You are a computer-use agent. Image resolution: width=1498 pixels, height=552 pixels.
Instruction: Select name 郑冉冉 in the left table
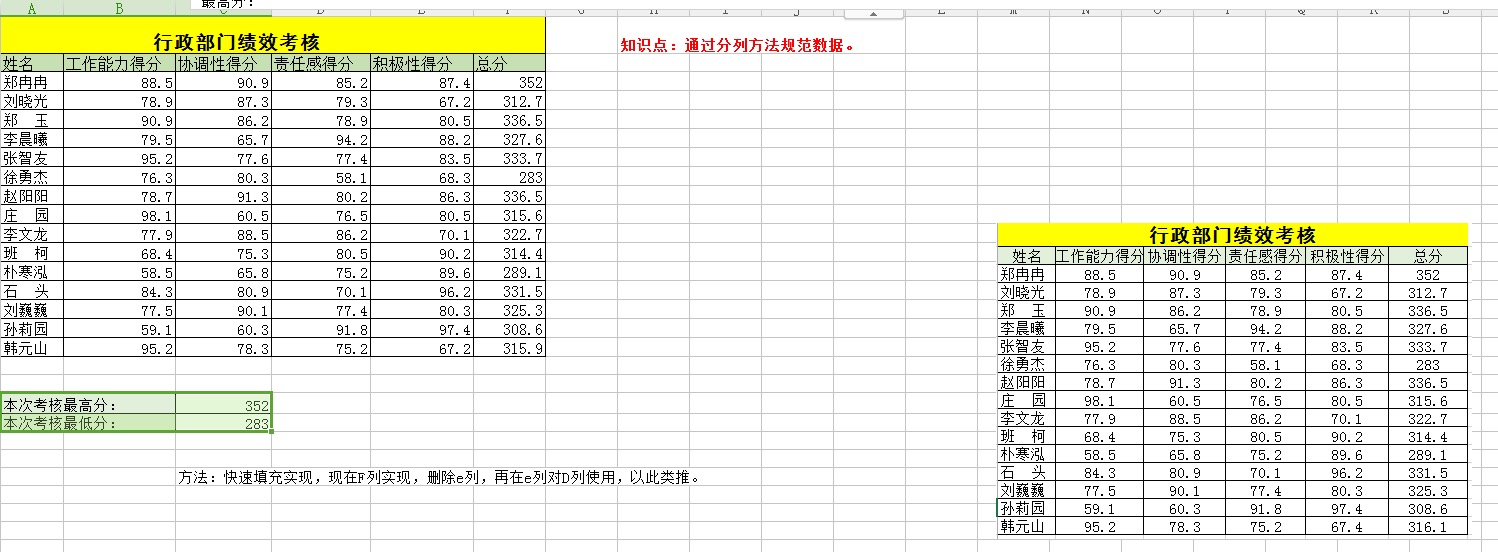[x=31, y=83]
